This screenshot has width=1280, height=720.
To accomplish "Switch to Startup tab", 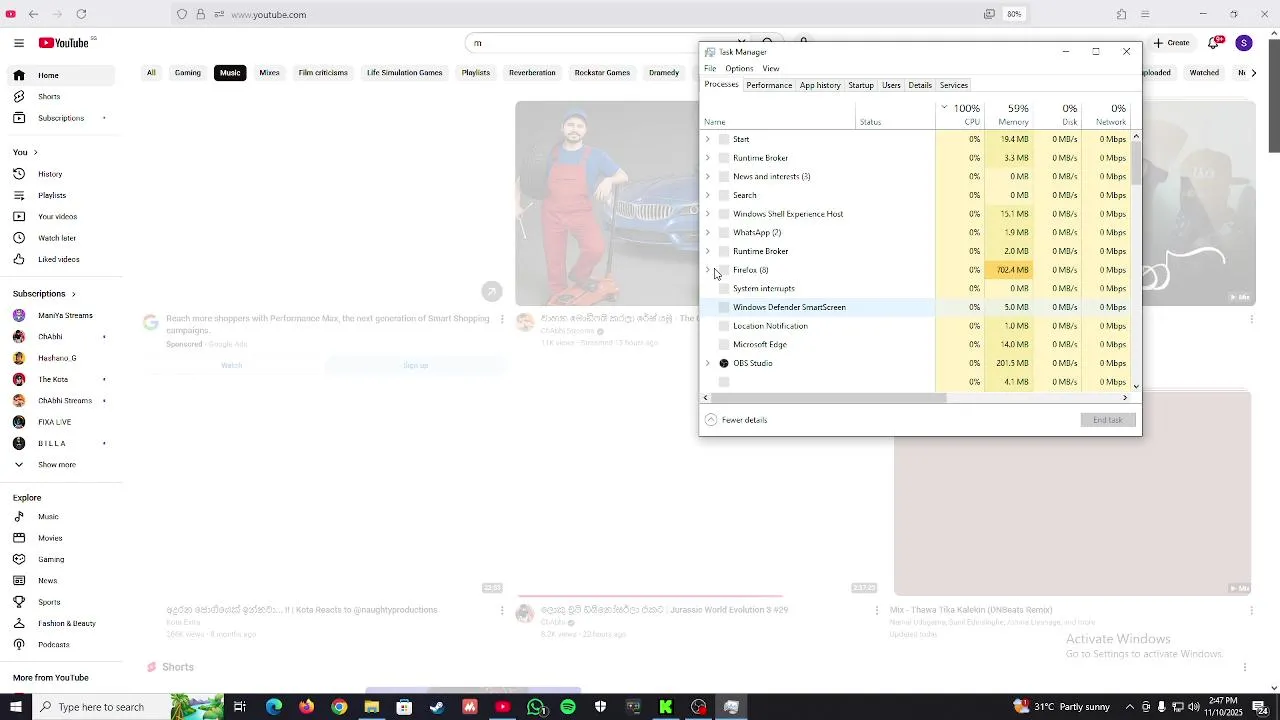I will point(861,85).
